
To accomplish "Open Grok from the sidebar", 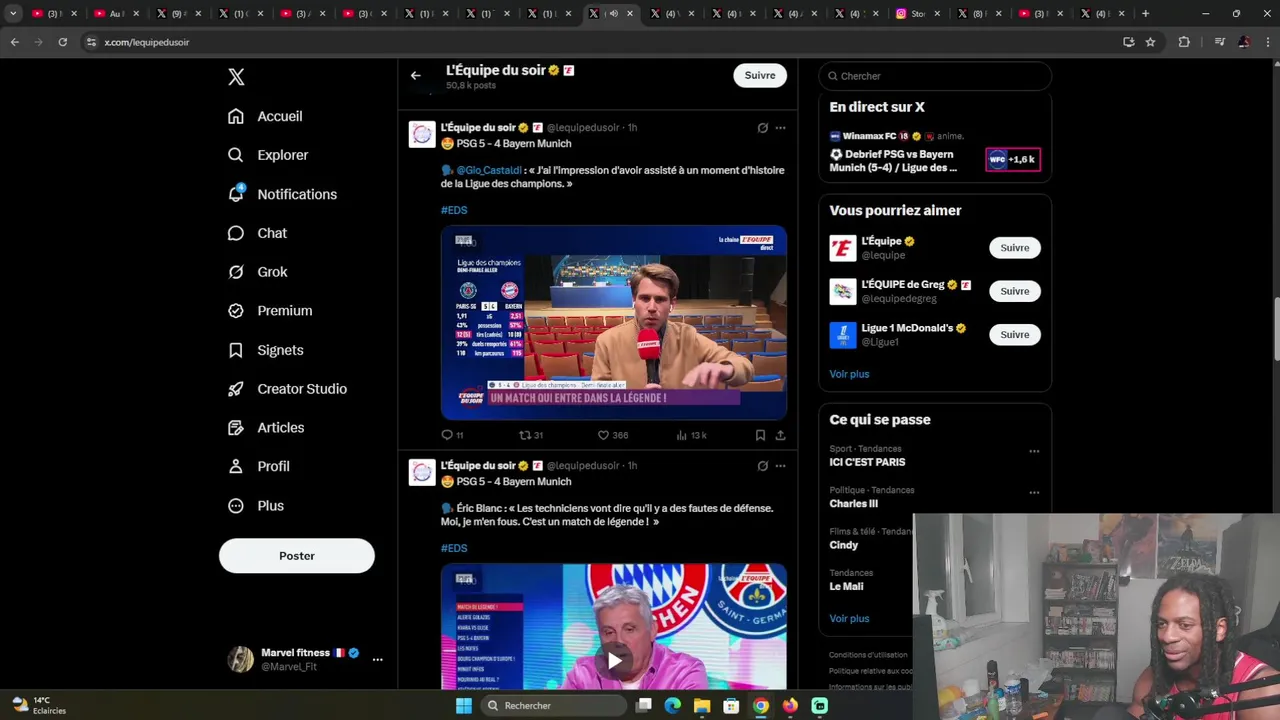I will (257, 272).
